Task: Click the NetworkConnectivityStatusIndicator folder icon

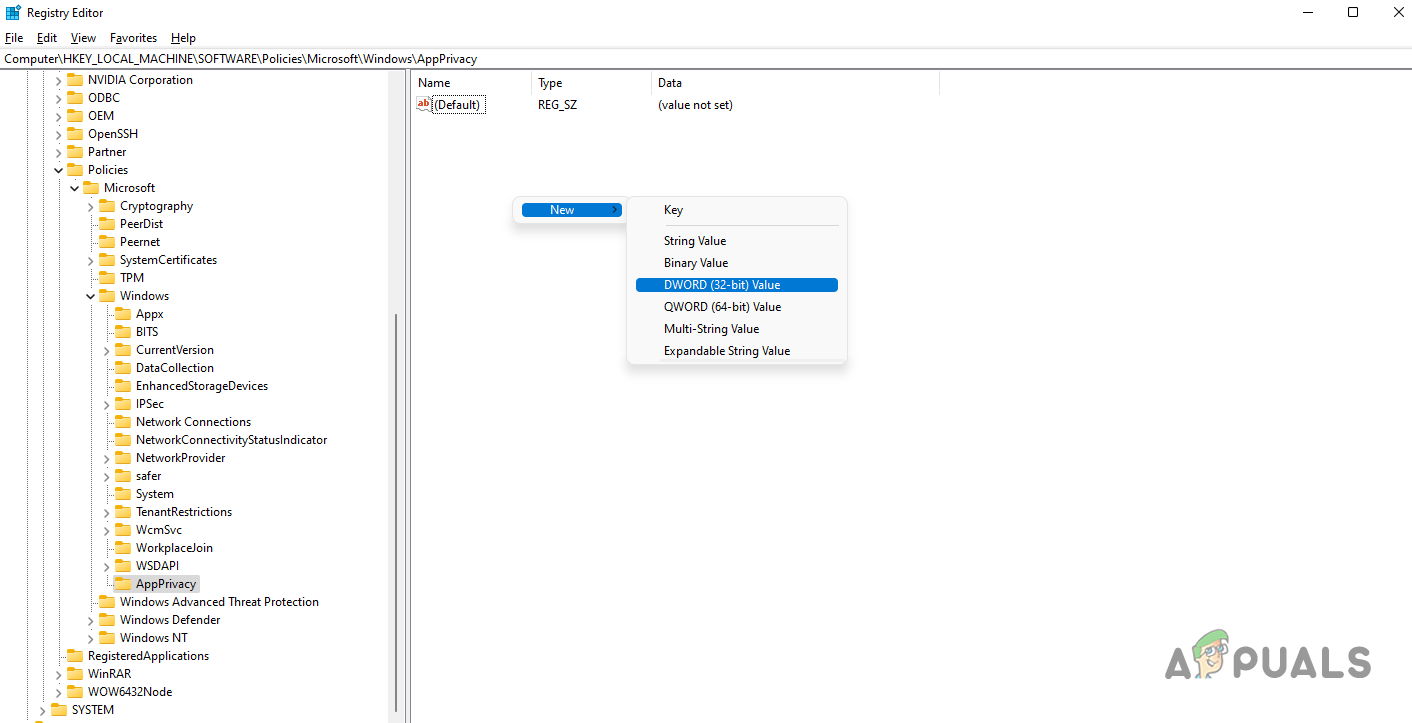Action: pos(123,440)
